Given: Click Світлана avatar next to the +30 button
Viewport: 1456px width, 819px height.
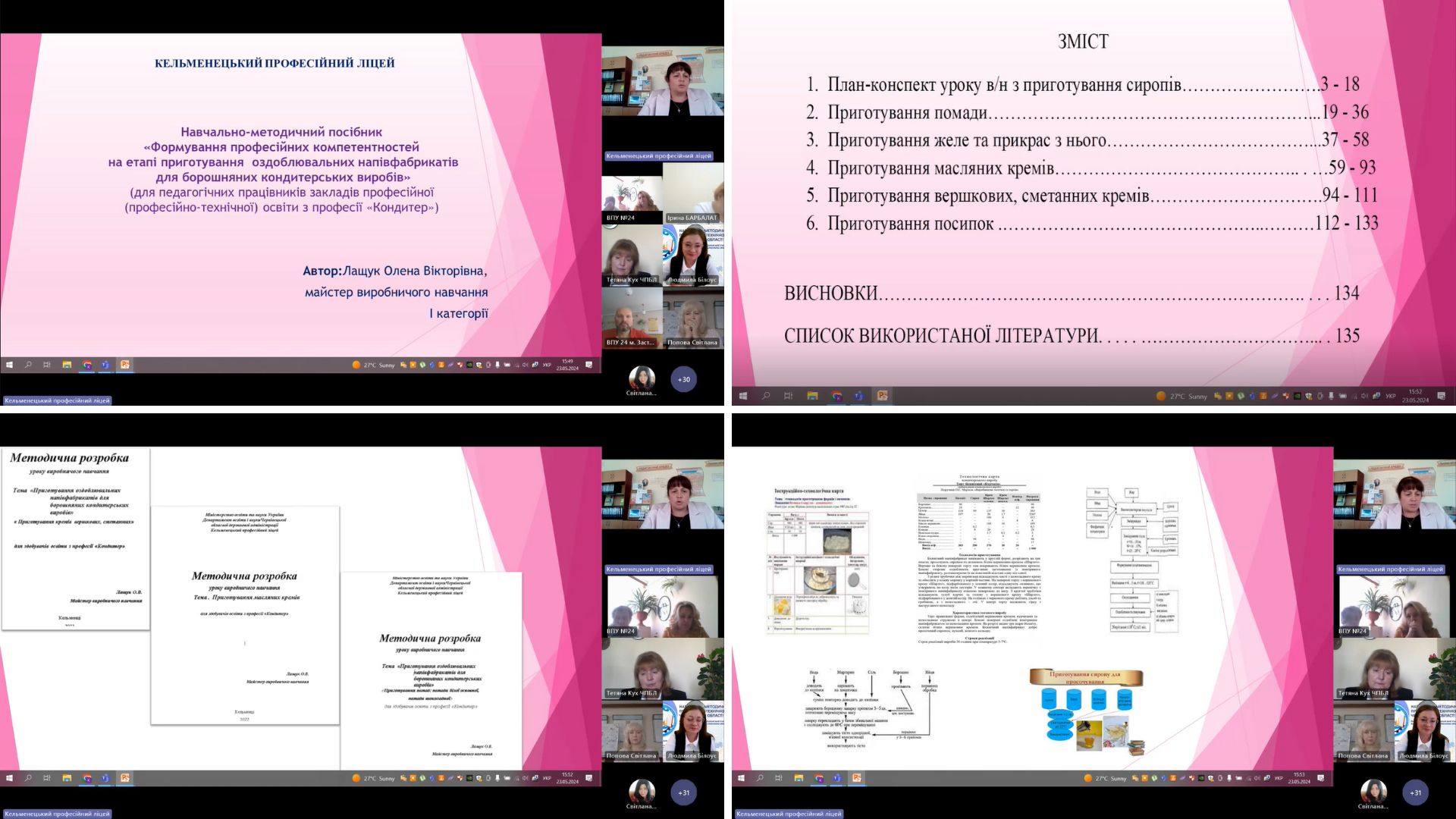Looking at the screenshot, I should (642, 378).
